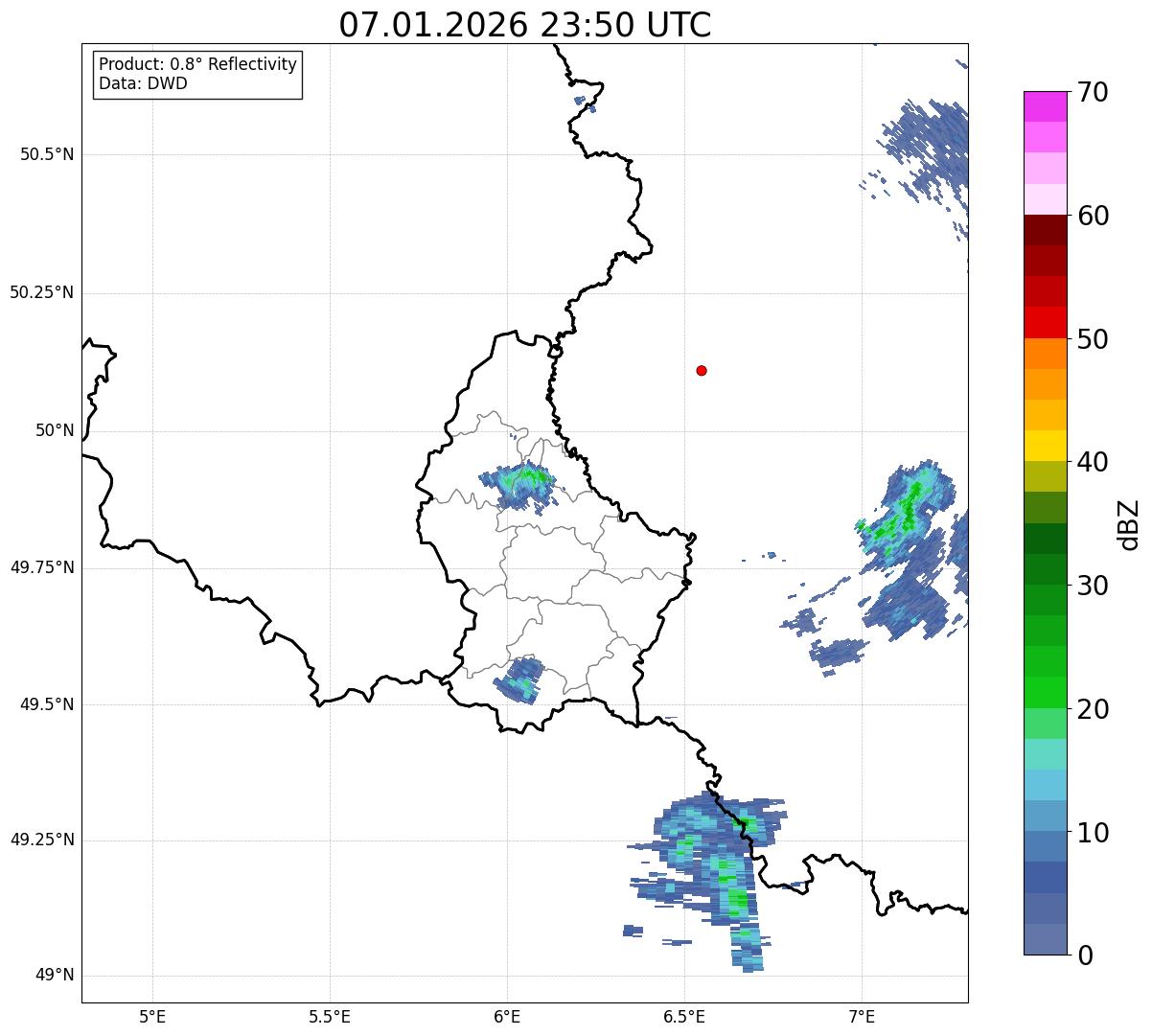Click the radar echo in northern Luxembourg

[518, 485]
